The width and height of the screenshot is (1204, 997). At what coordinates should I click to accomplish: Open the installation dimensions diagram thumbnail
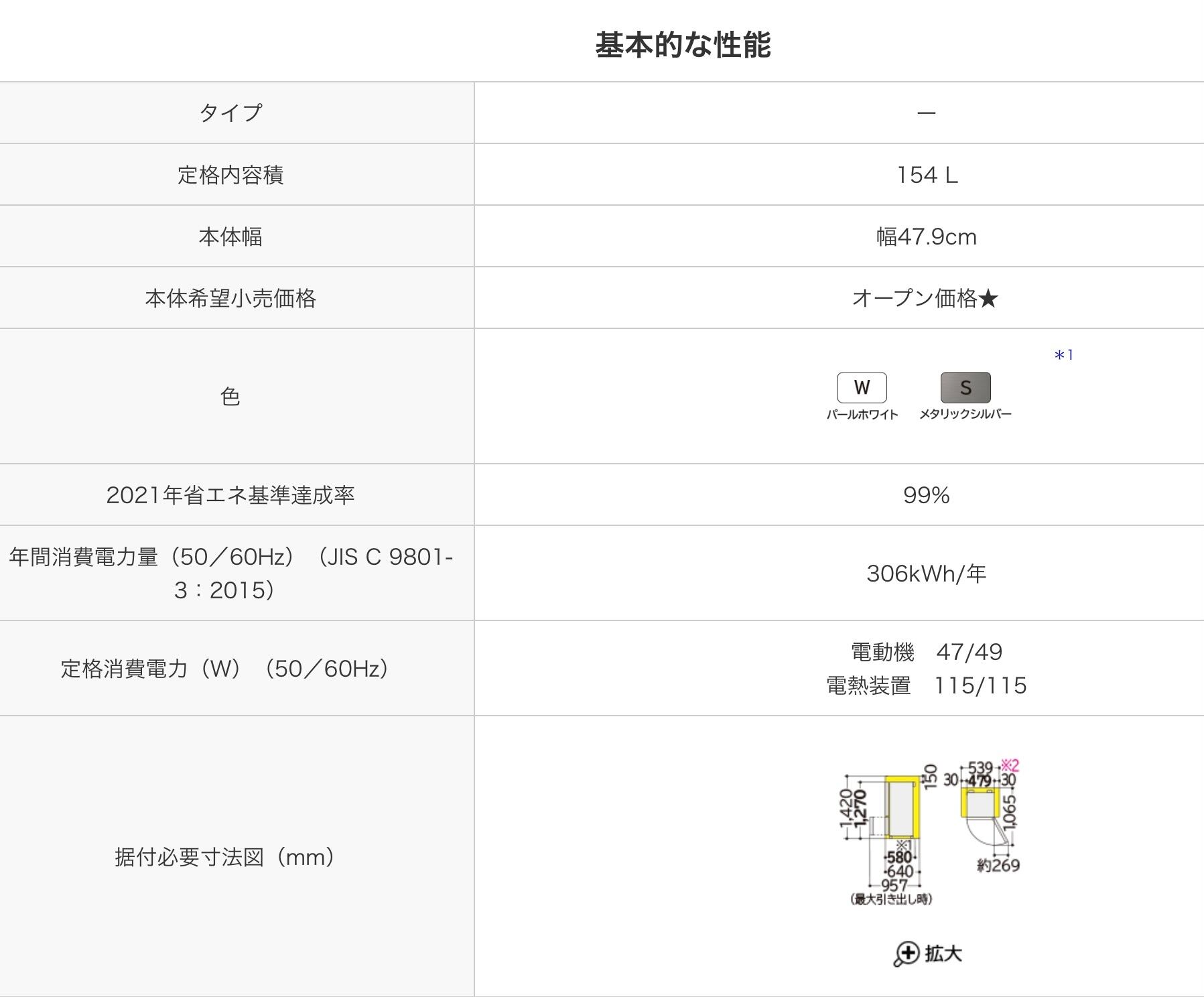(930, 833)
